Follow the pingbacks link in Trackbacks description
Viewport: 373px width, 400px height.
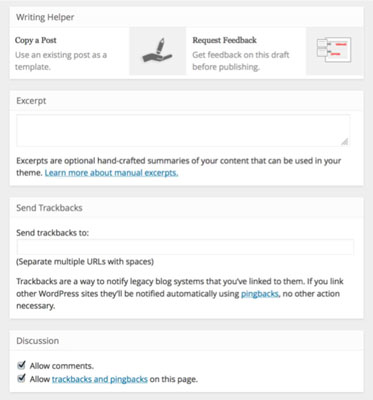click(260, 294)
